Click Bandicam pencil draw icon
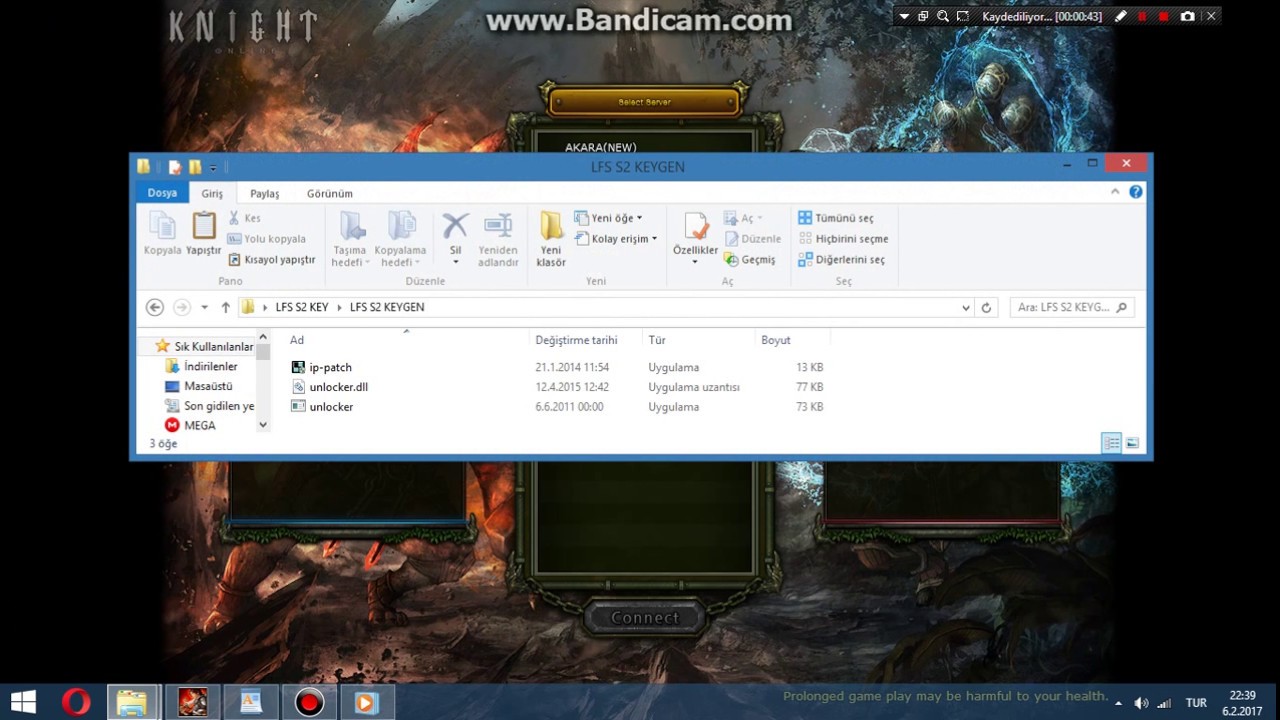This screenshot has width=1280, height=720. tap(1121, 17)
